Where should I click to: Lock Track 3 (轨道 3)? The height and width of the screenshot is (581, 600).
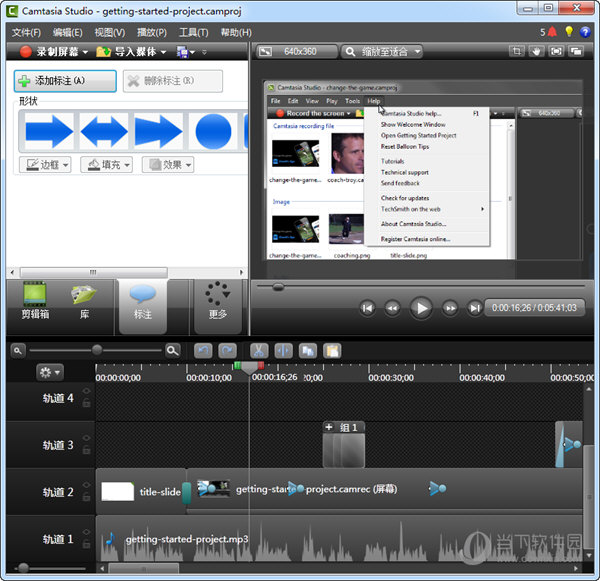point(86,450)
